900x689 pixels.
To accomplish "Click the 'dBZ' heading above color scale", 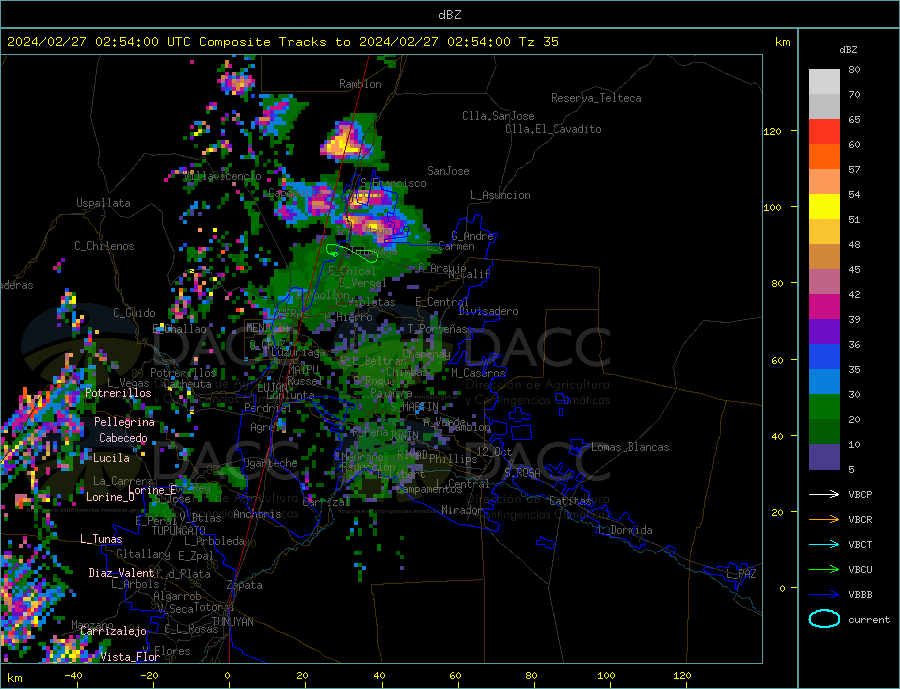I will tap(848, 50).
